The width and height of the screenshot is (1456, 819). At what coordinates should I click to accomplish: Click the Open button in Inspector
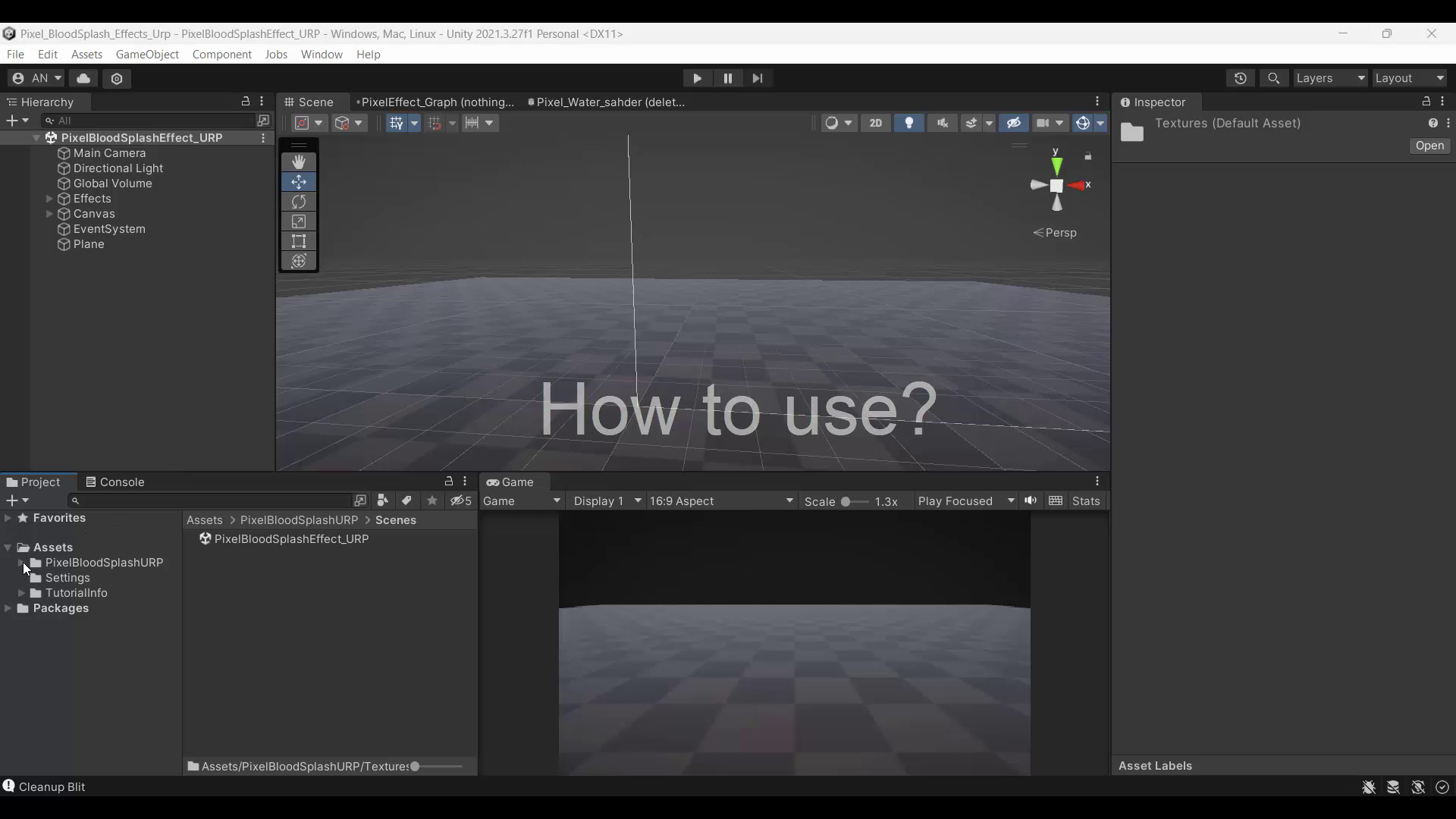(1429, 146)
